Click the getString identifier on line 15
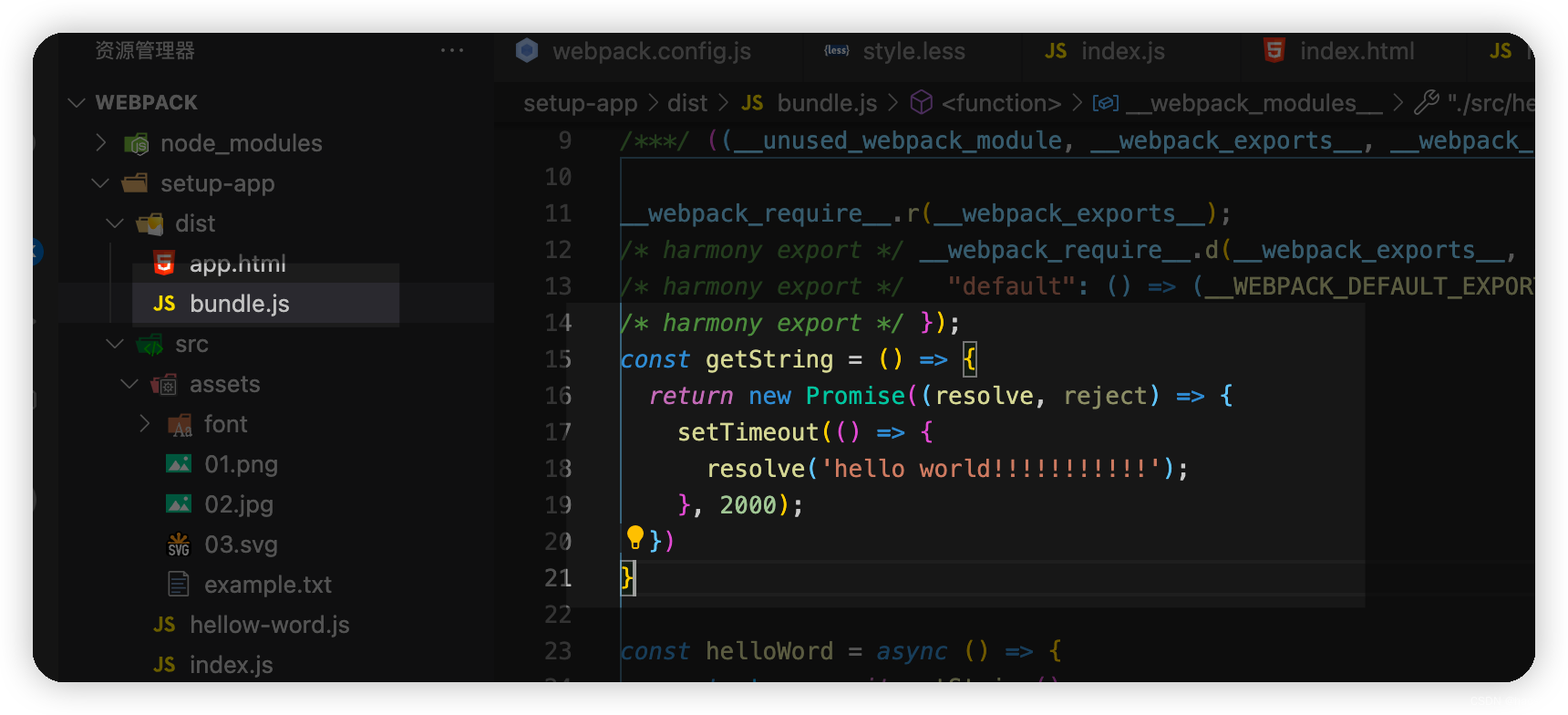This screenshot has height=715, width=1568. pos(769,359)
